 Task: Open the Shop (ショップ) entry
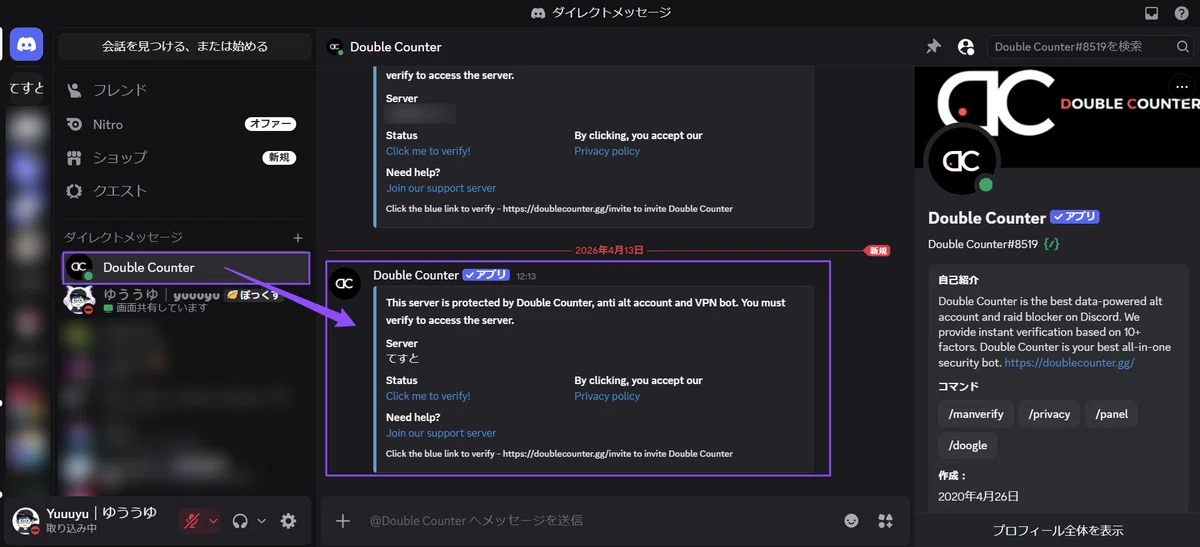tap(185, 157)
